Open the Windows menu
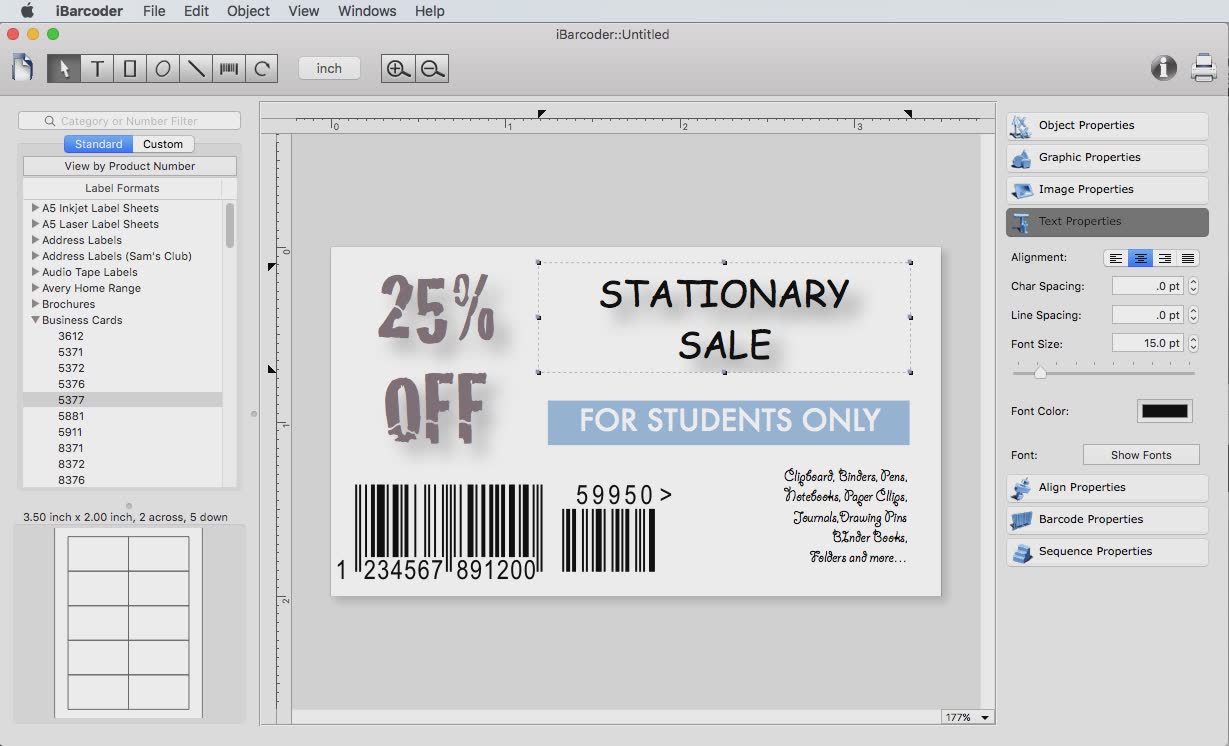1229x746 pixels. pos(367,11)
